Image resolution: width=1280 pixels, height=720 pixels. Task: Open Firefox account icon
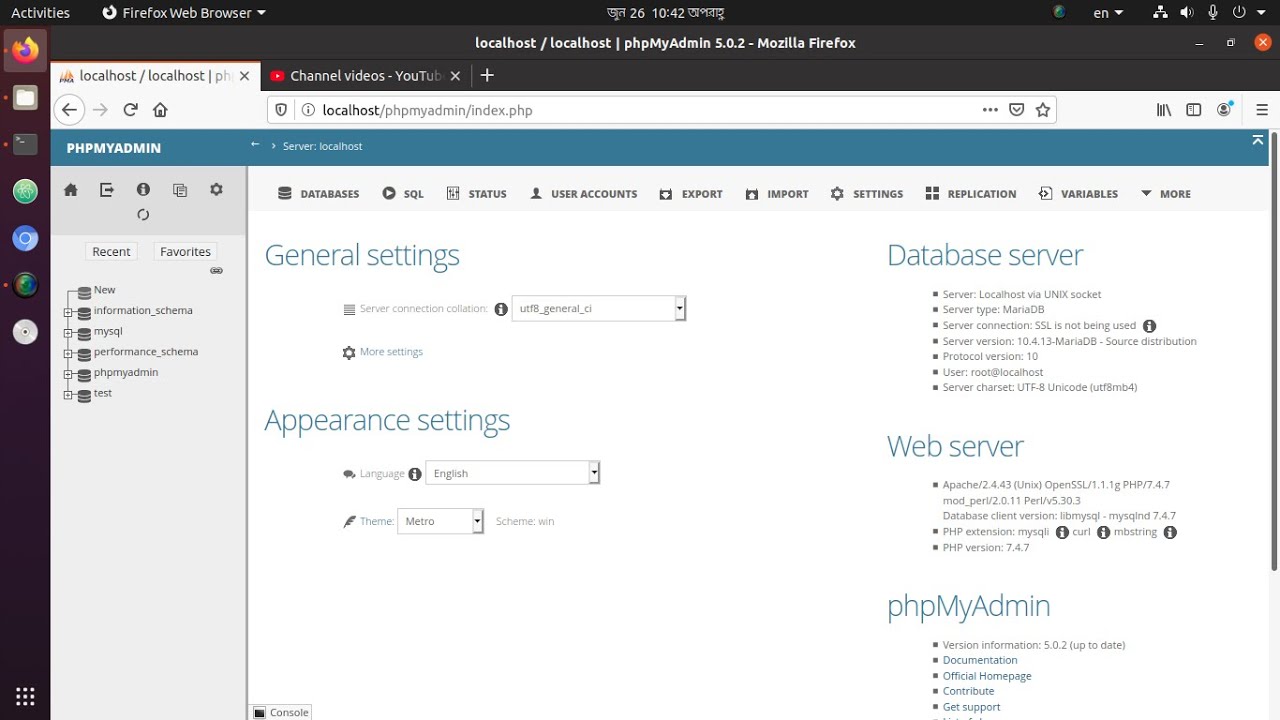coord(1225,110)
